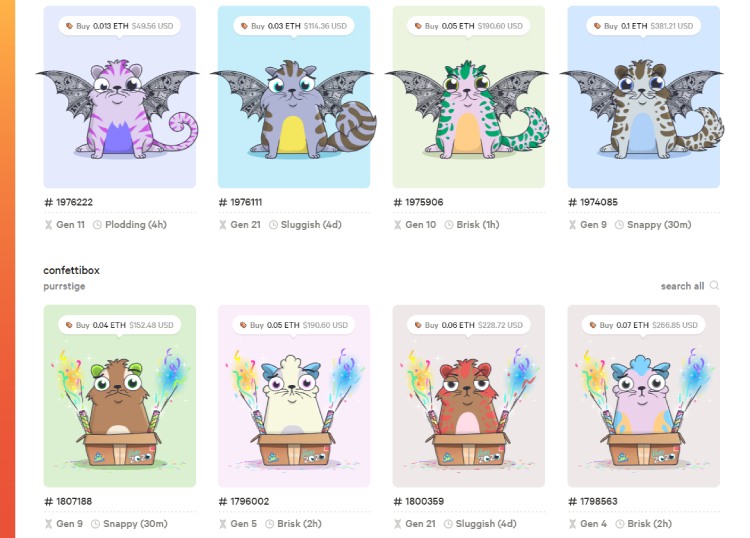Buy kitty 1974085 for 0.1 ETH
Image resolution: width=750 pixels, height=538 pixels.
click(x=643, y=26)
